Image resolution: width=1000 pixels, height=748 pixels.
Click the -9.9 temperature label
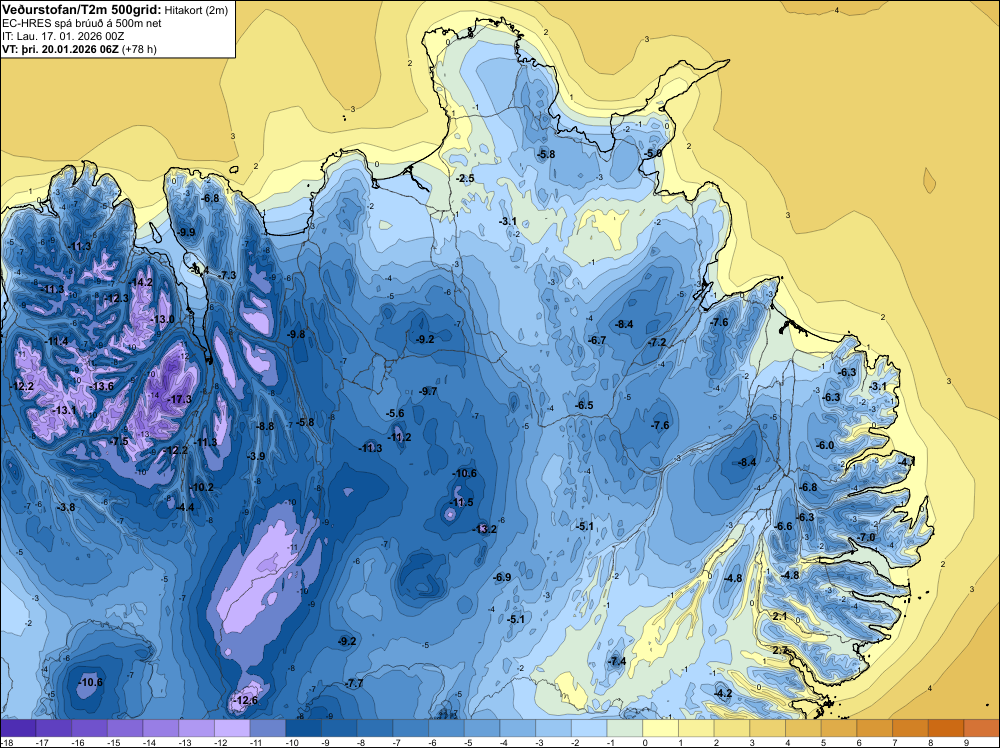pyautogui.click(x=186, y=232)
